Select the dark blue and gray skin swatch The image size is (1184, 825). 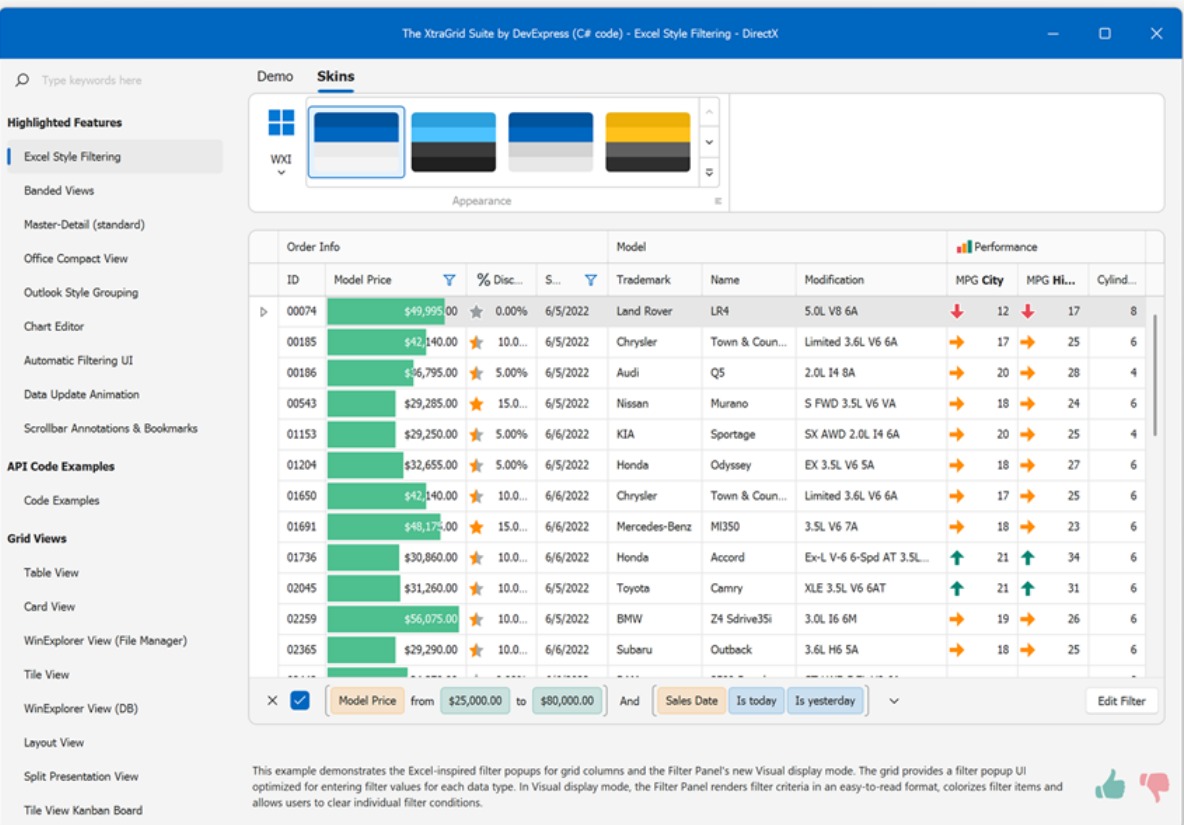click(550, 142)
